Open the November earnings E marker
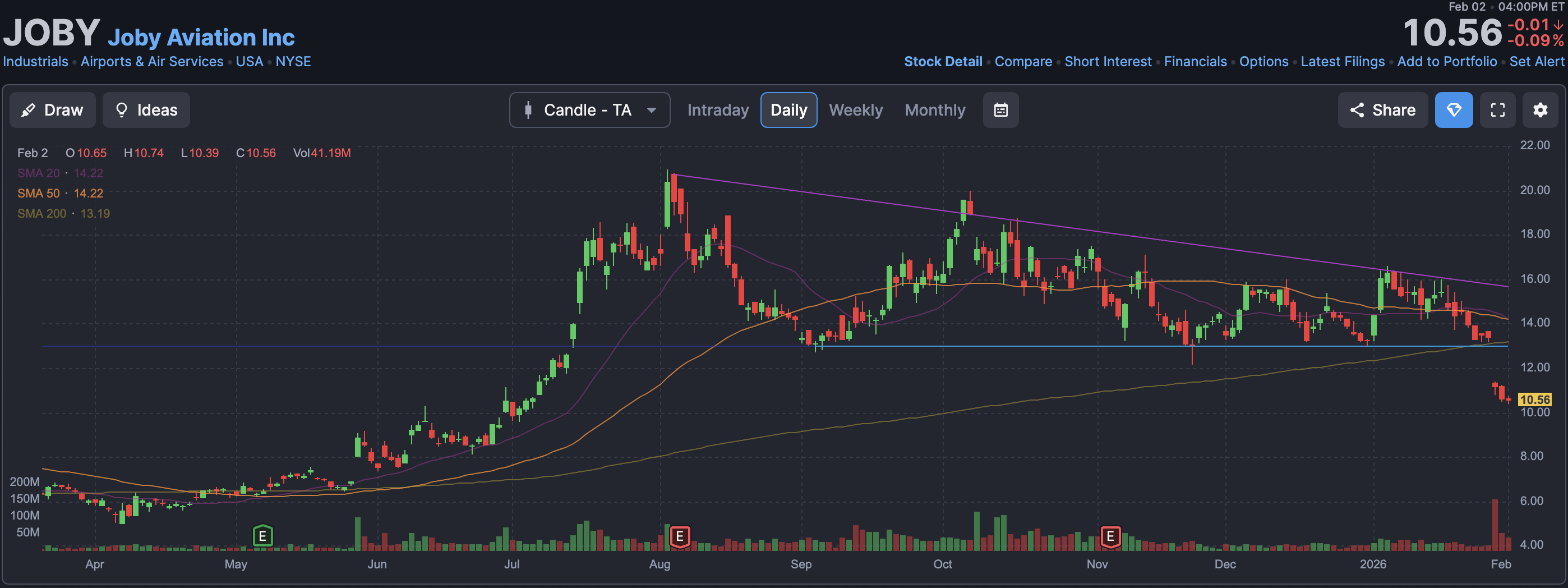Screen dimensions: 1568x588 pyautogui.click(x=1110, y=536)
